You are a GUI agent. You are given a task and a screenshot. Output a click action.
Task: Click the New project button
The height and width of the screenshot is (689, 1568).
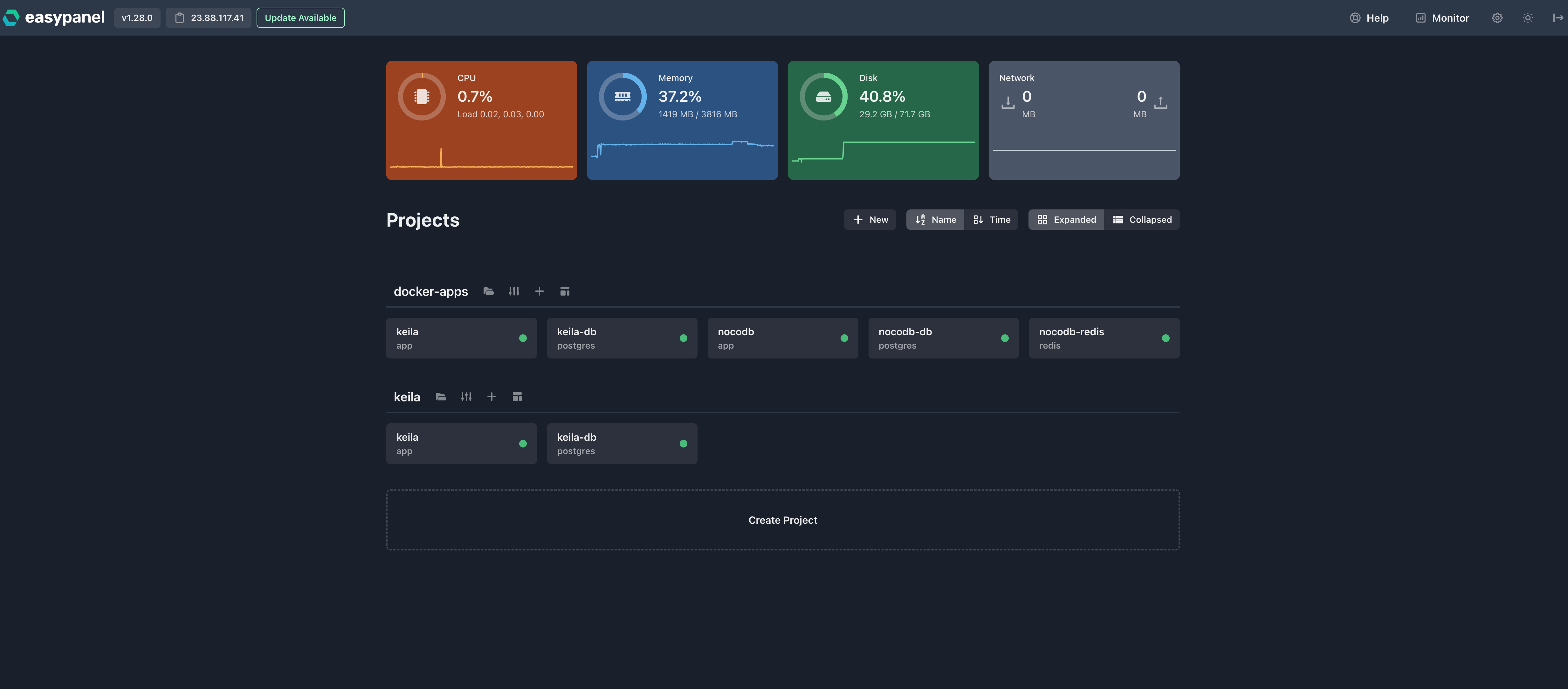point(869,219)
